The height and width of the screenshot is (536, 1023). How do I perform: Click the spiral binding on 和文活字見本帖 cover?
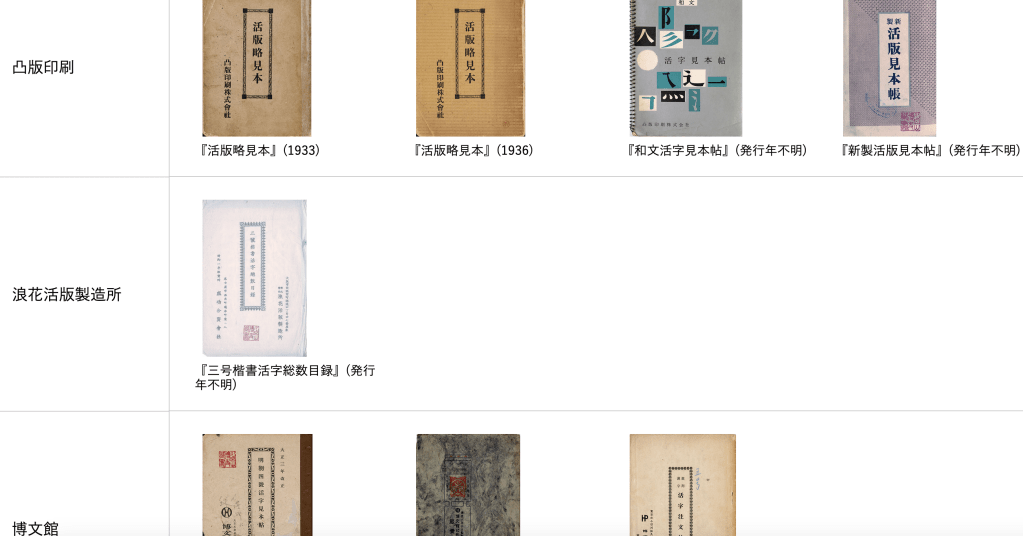(633, 68)
